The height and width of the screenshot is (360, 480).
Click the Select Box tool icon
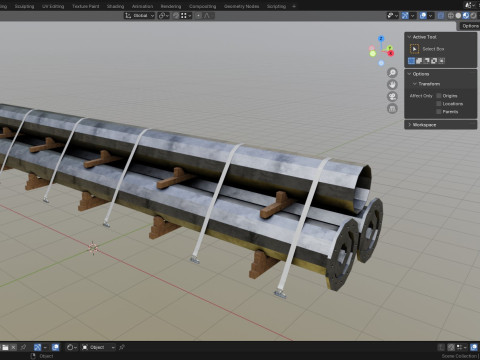(x=414, y=49)
